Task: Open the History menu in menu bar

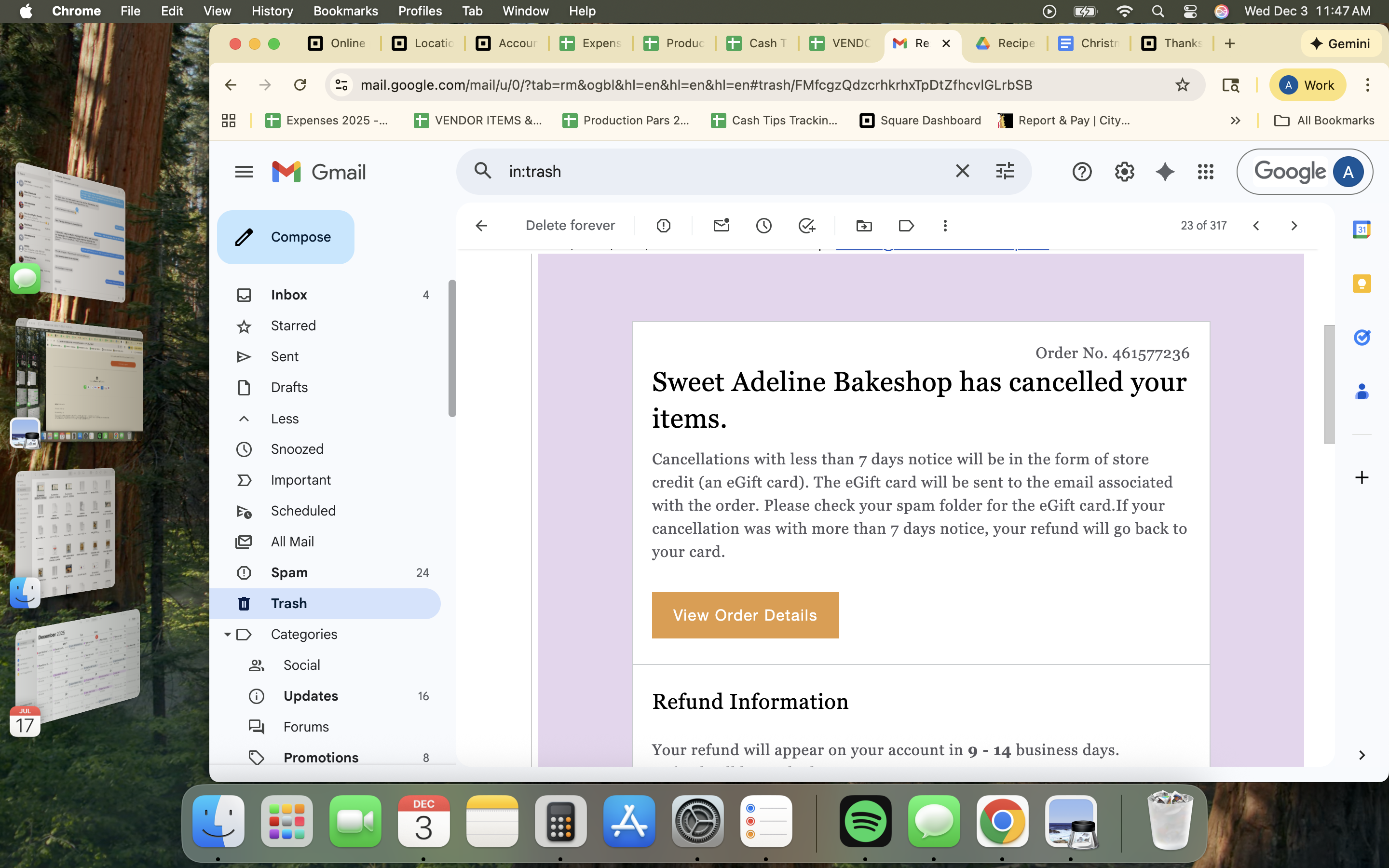Action: click(272, 11)
